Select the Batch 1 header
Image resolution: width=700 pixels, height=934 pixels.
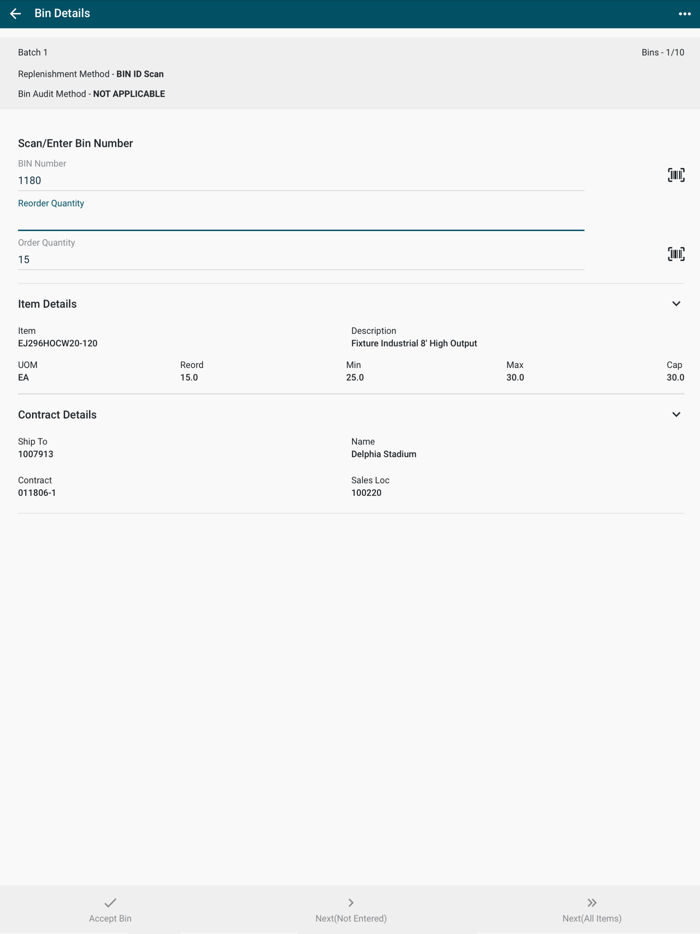pos(32,52)
